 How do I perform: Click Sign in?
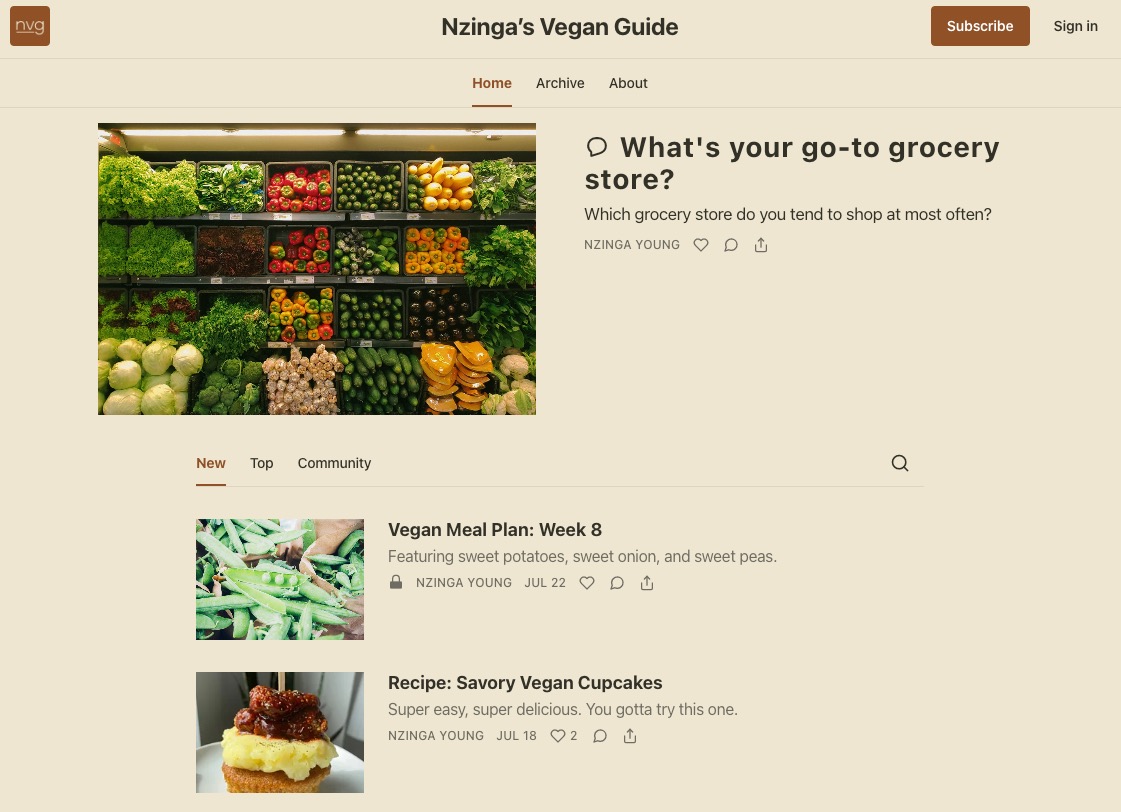[x=1075, y=26]
